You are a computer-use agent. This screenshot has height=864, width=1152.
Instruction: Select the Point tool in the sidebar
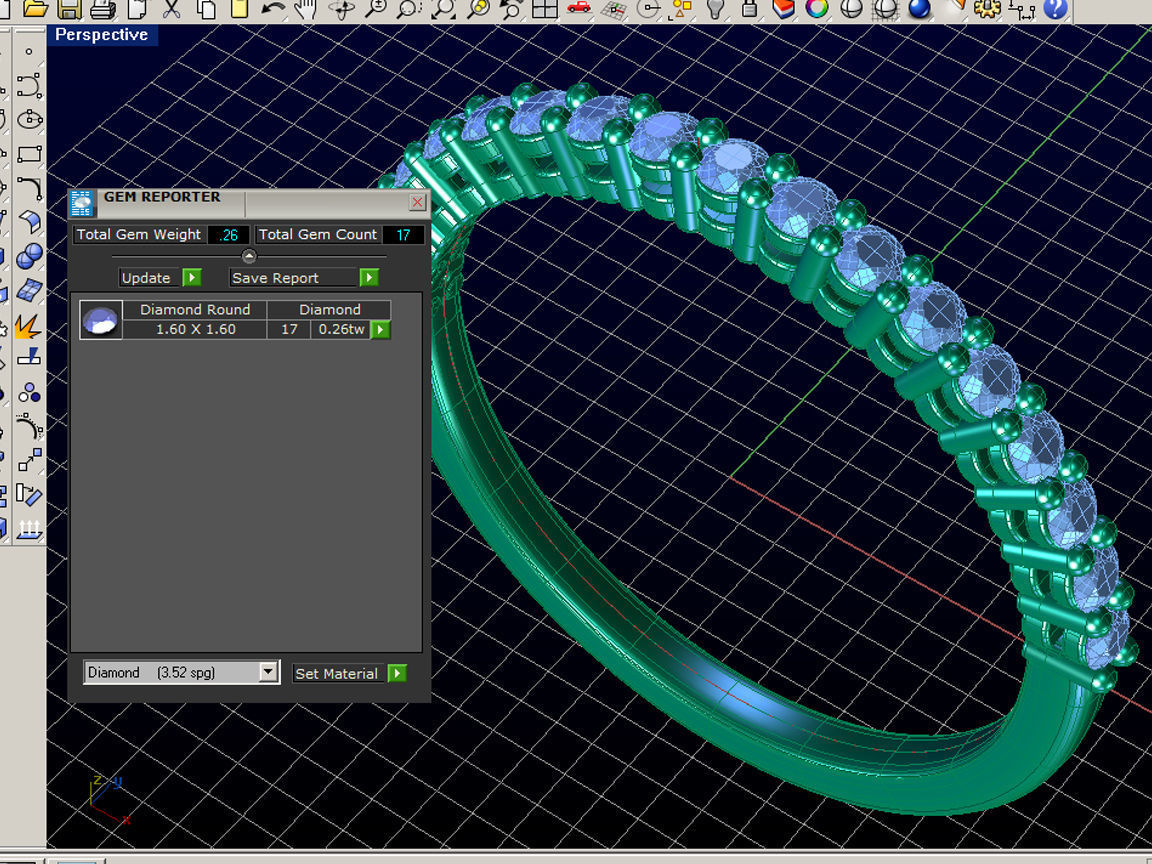tap(29, 51)
